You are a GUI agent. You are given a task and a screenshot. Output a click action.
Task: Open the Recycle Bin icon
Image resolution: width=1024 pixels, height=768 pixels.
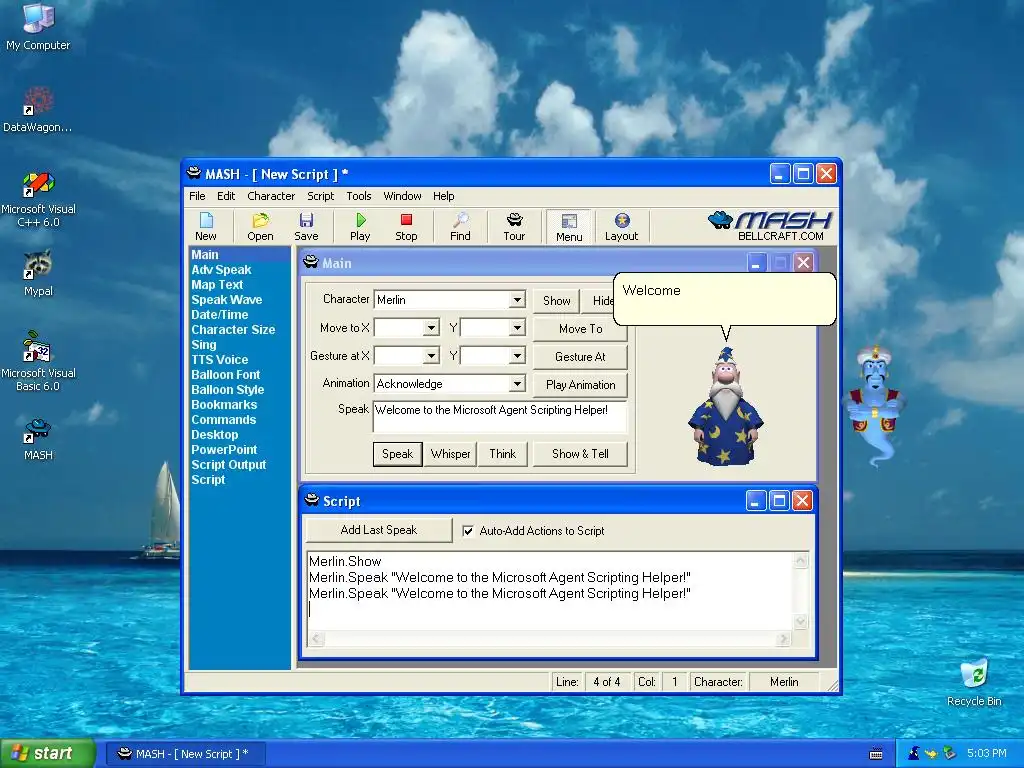(x=974, y=682)
